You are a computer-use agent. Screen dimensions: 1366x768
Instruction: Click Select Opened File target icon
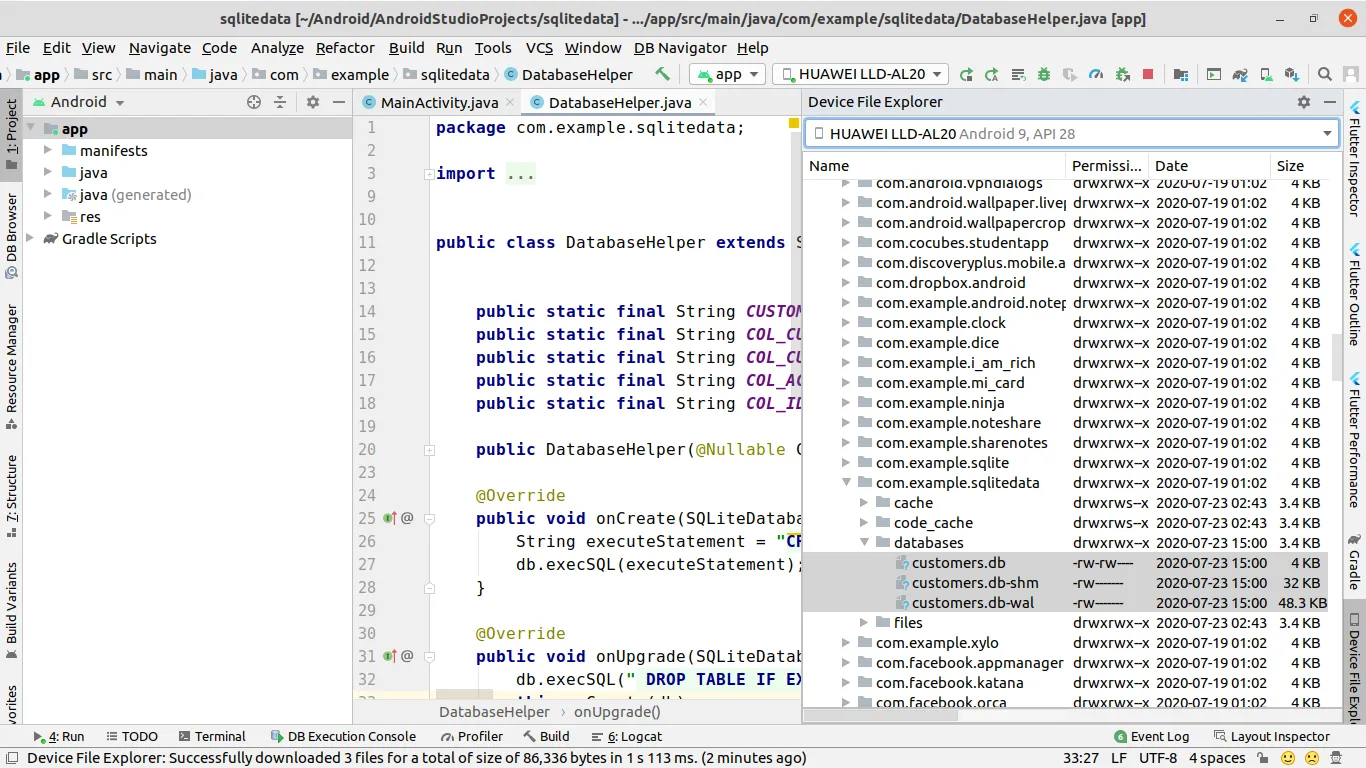click(254, 102)
